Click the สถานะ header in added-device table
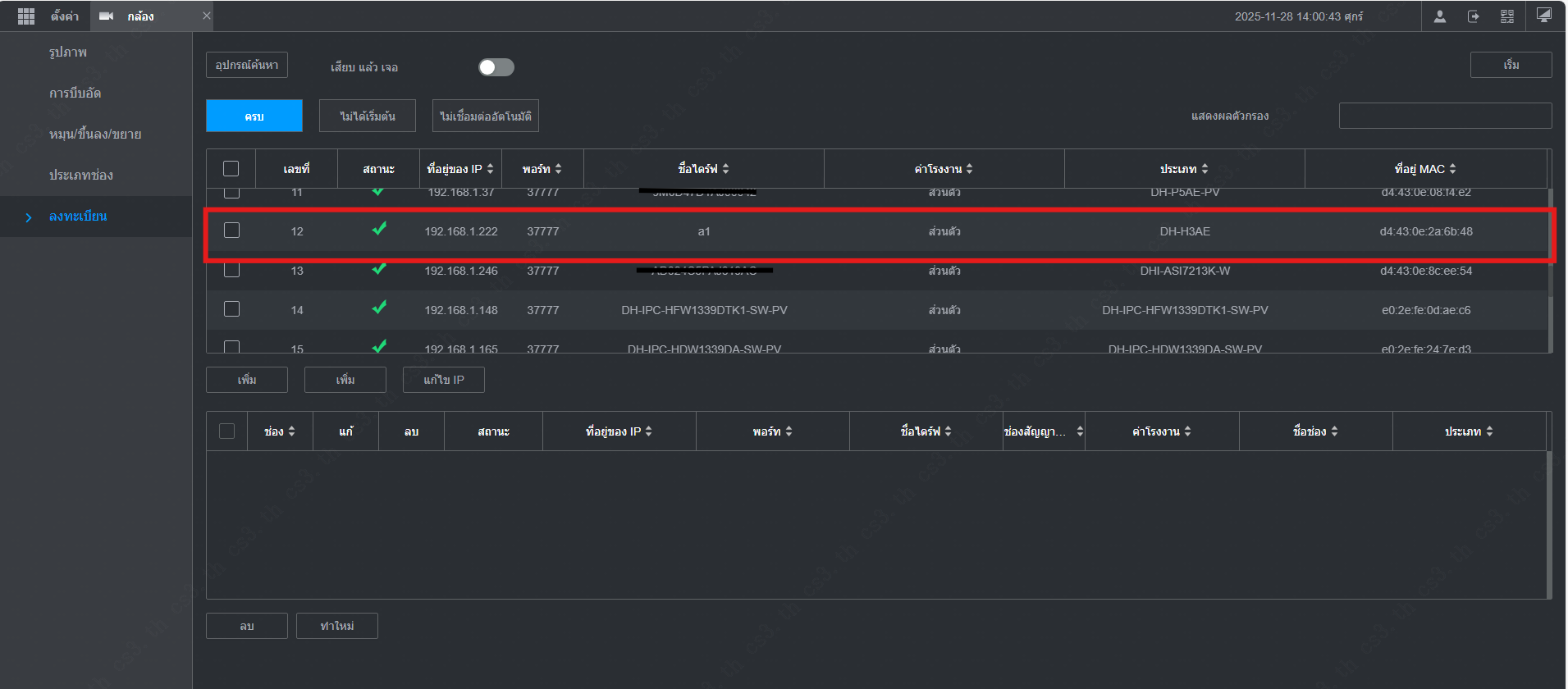This screenshot has height=689, width=1568. (493, 431)
